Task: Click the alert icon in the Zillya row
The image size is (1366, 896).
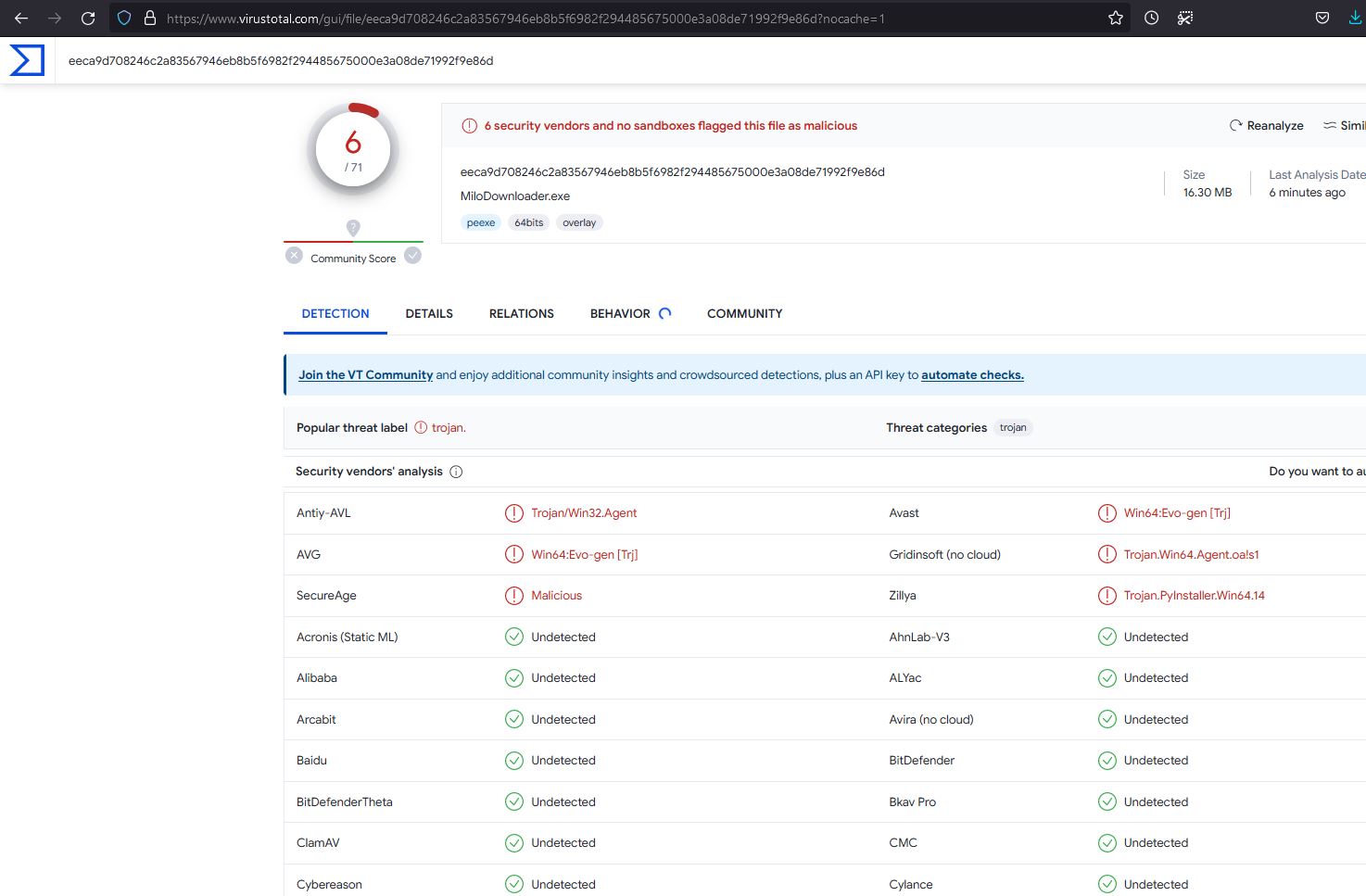Action: (x=1107, y=596)
